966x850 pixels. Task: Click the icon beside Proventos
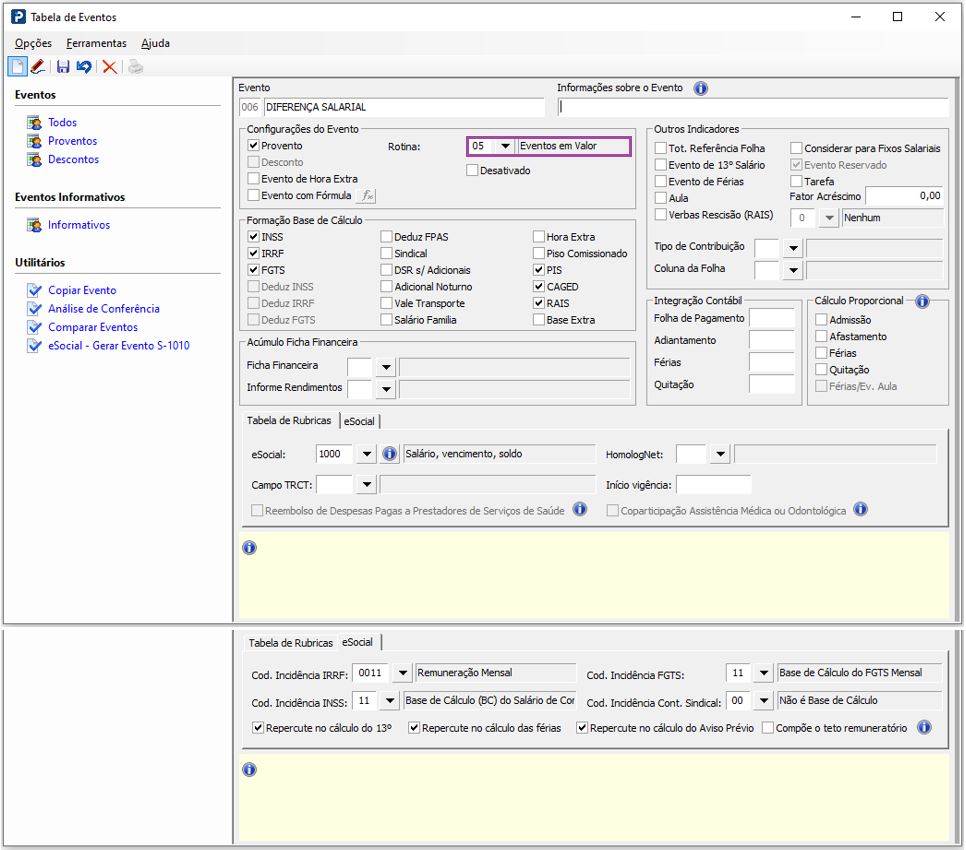pos(34,141)
